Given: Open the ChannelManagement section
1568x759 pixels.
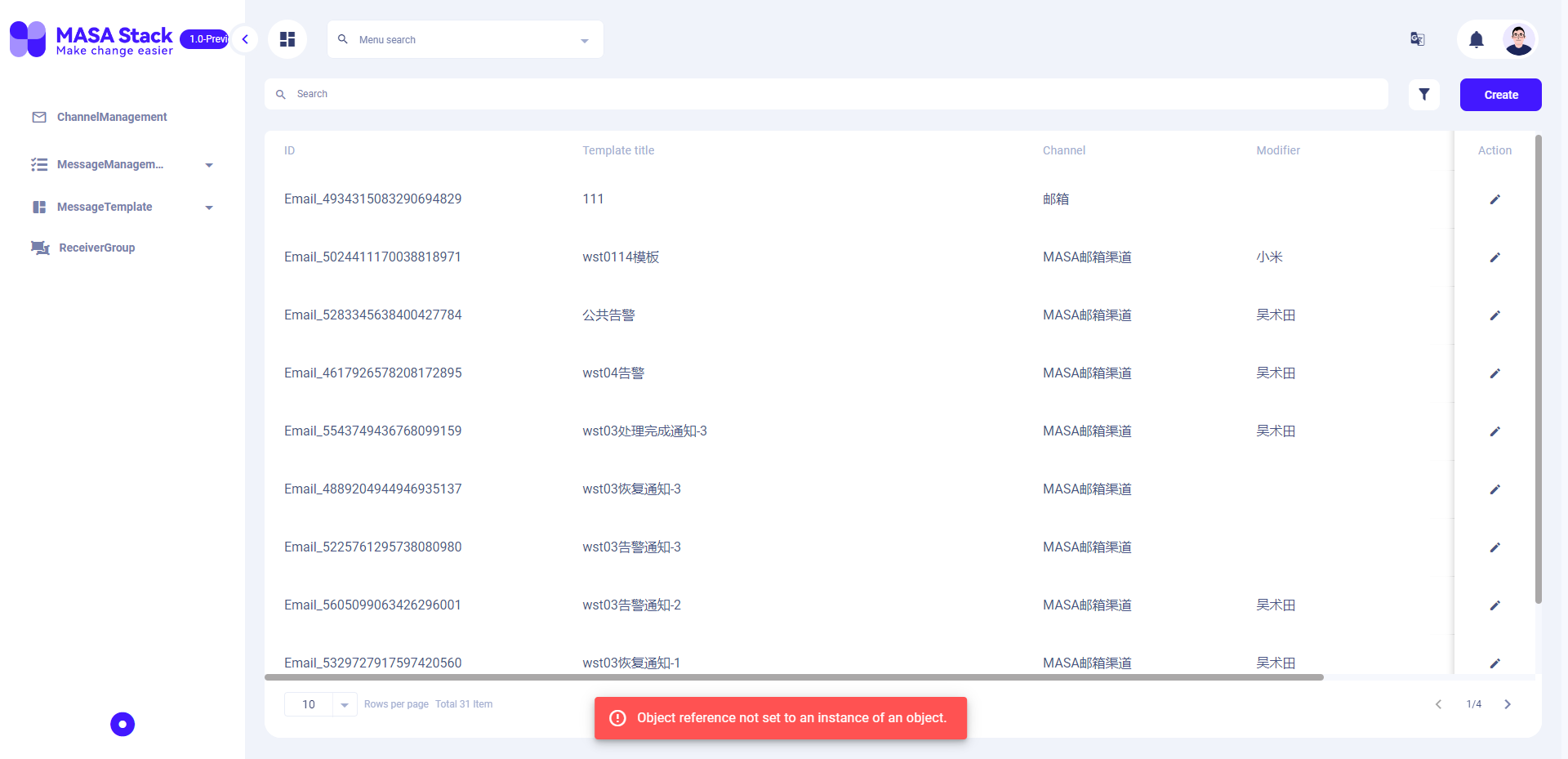Looking at the screenshot, I should point(111,117).
